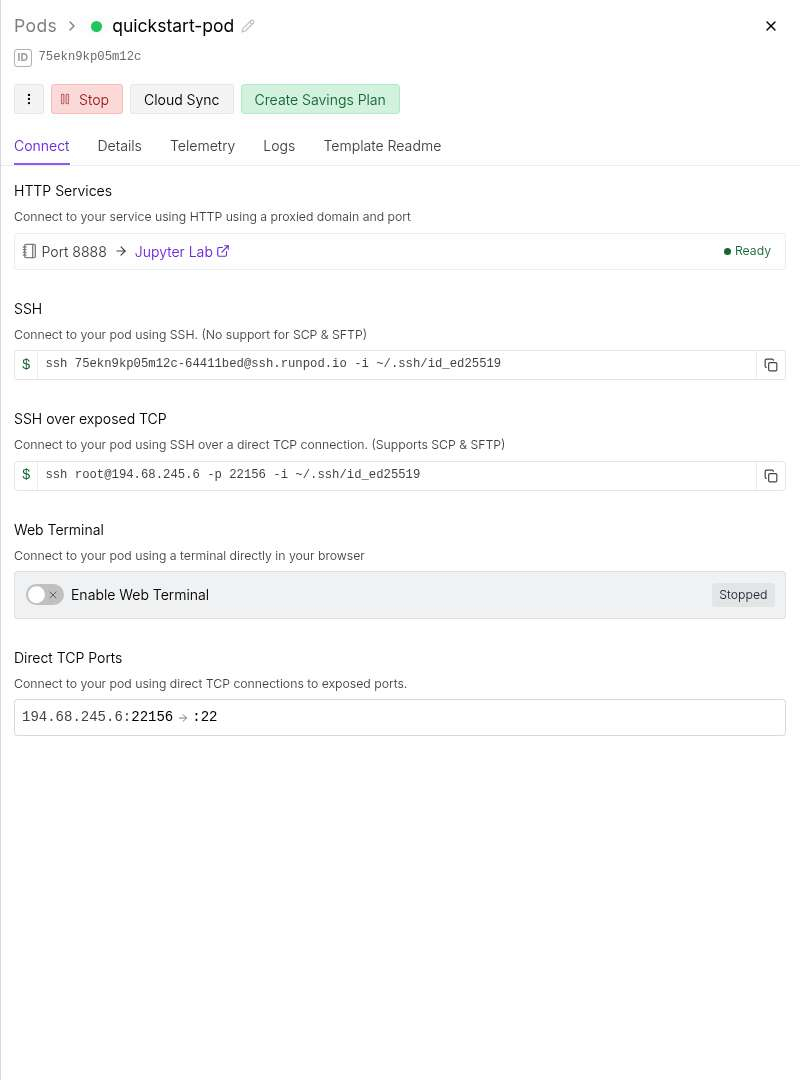The width and height of the screenshot is (800, 1080).
Task: Copy the SSH over exposed TCP command
Action: (771, 476)
